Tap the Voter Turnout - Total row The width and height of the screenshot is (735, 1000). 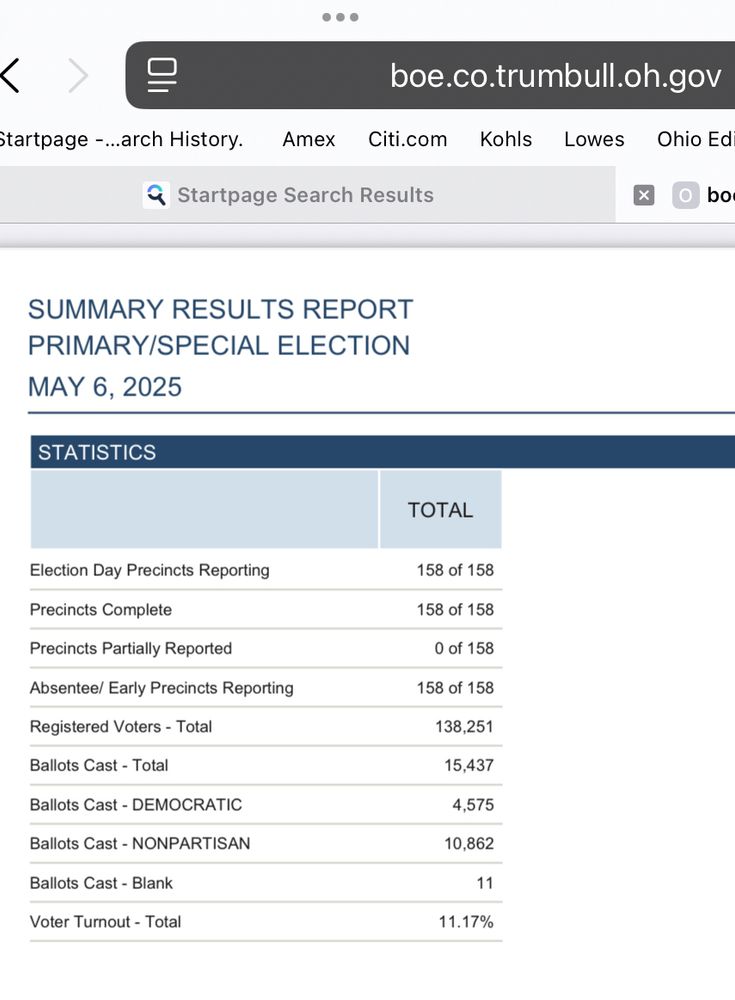click(265, 922)
